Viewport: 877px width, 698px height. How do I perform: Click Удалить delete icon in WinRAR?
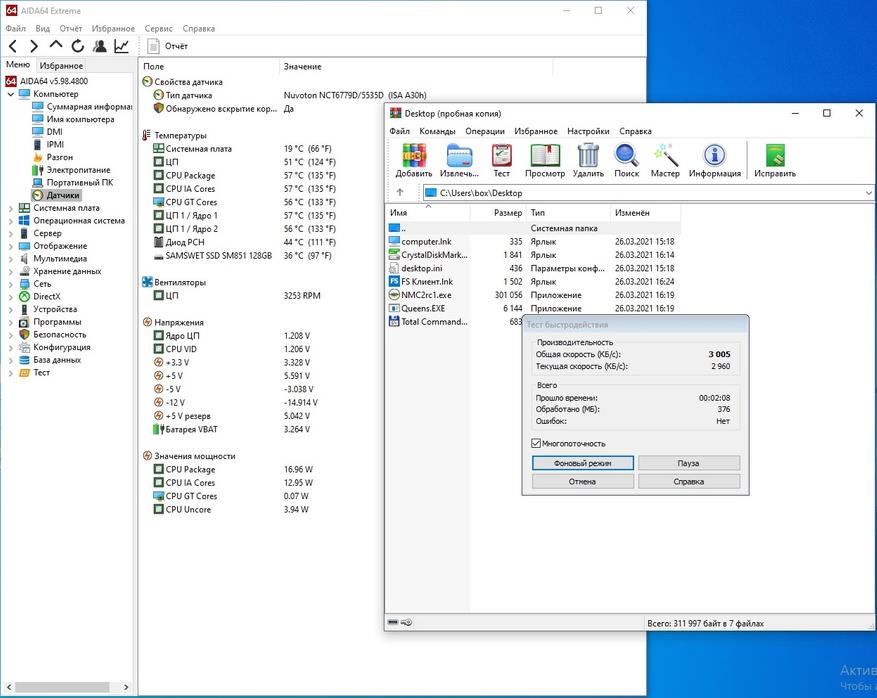point(588,160)
